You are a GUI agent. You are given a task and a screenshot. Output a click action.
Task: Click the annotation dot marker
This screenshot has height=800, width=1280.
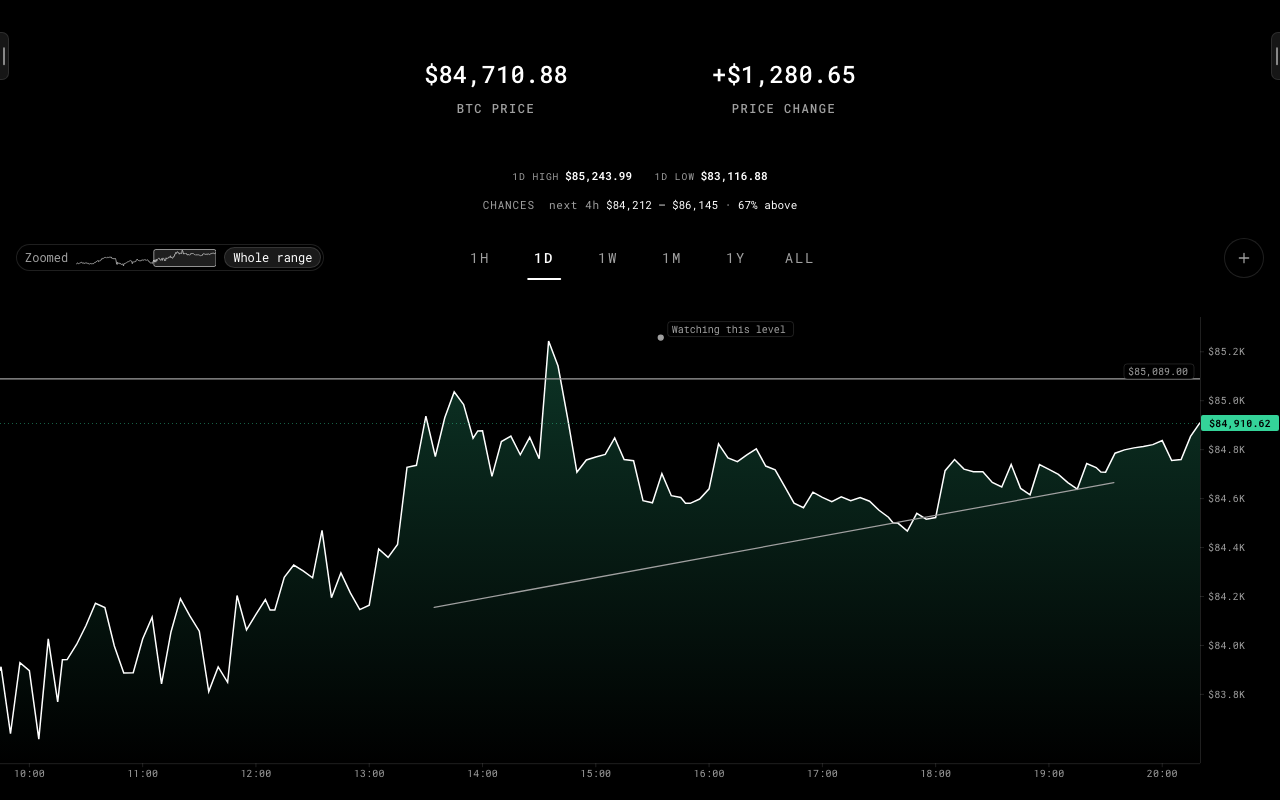coord(661,337)
